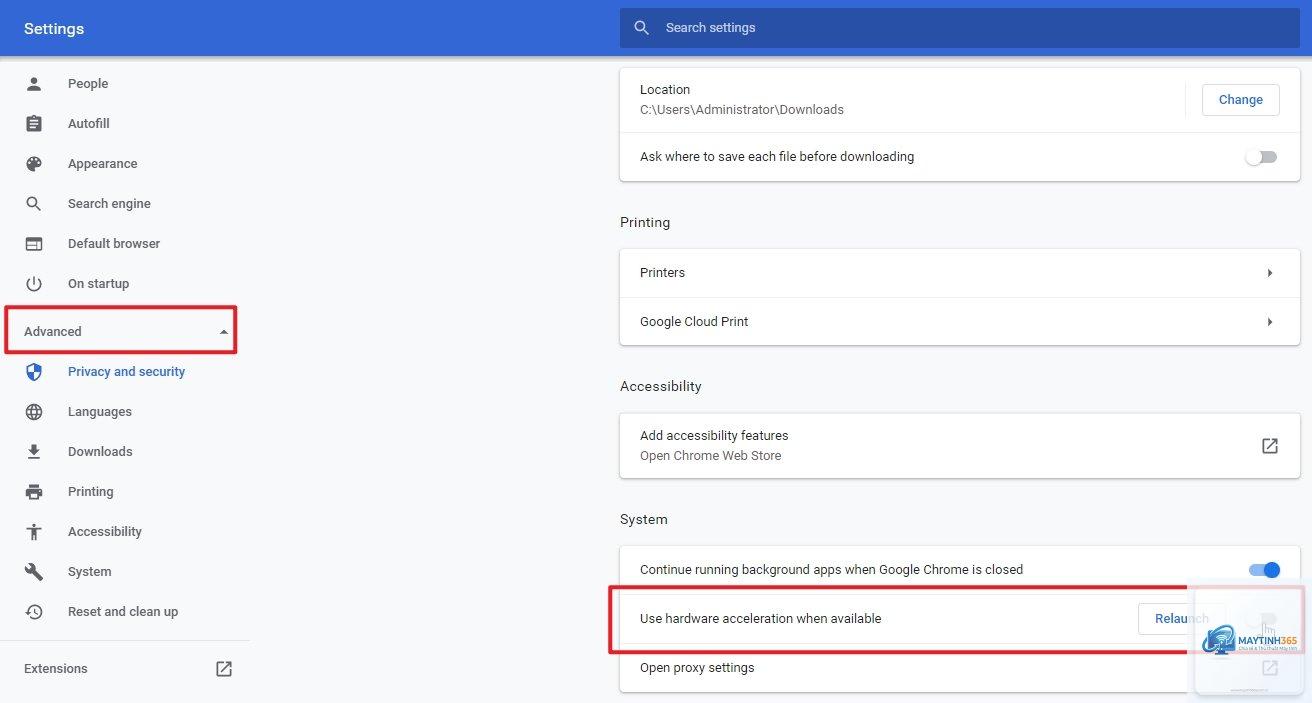1312x703 pixels.
Task: Toggle Continue running background apps switch
Action: click(1264, 570)
